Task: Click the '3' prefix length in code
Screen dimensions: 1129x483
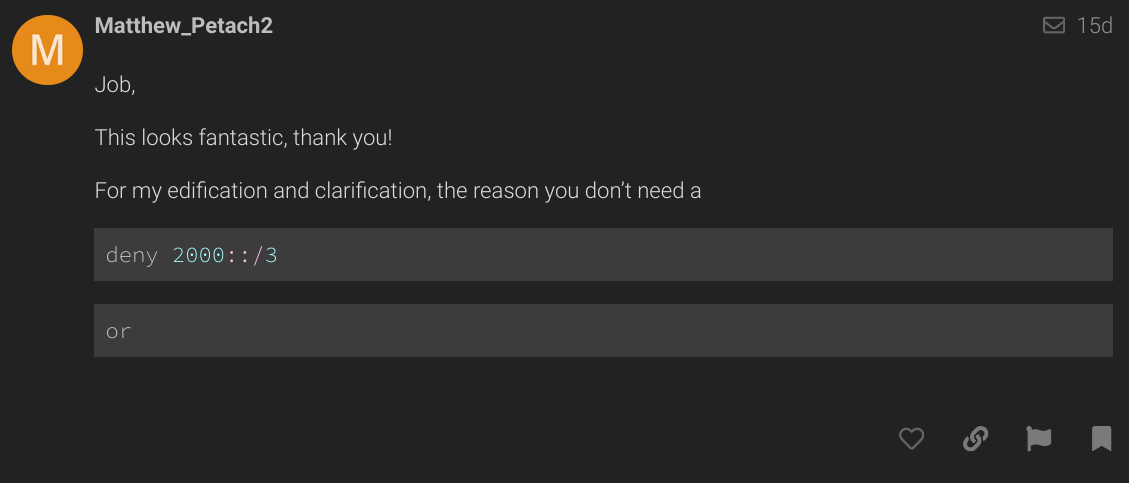Action: (271, 255)
